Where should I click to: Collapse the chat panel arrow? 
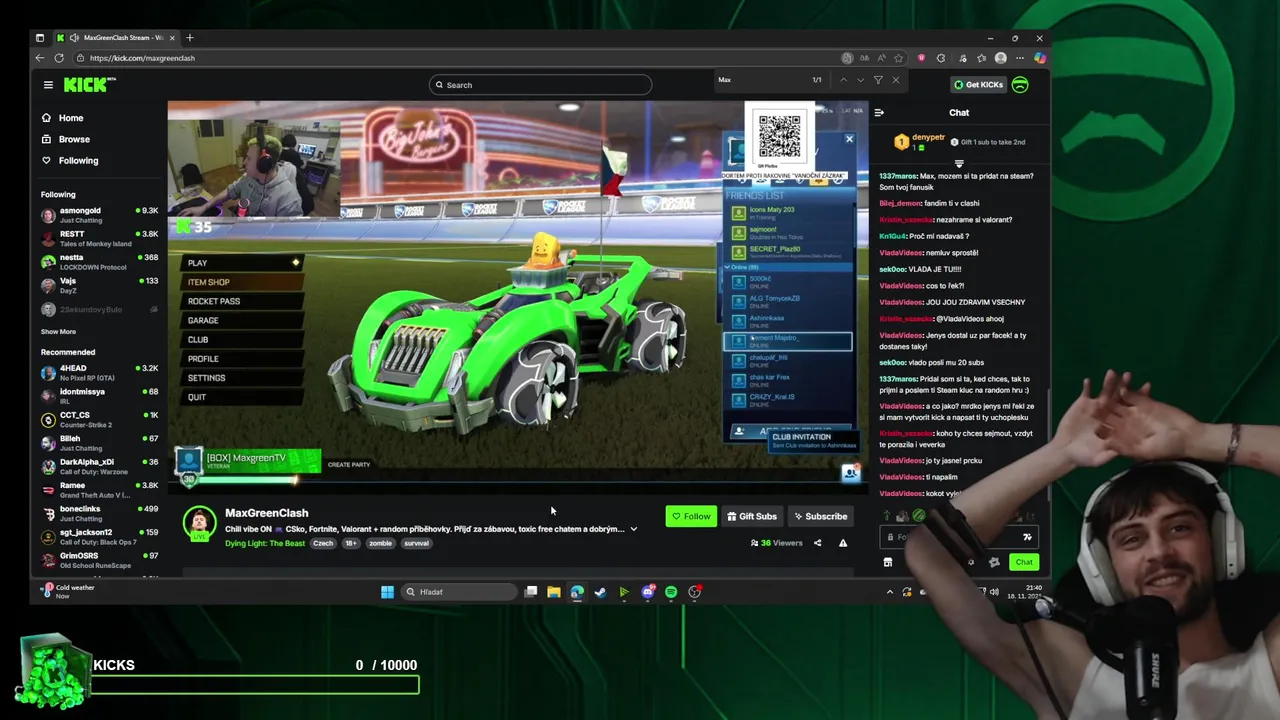879,112
